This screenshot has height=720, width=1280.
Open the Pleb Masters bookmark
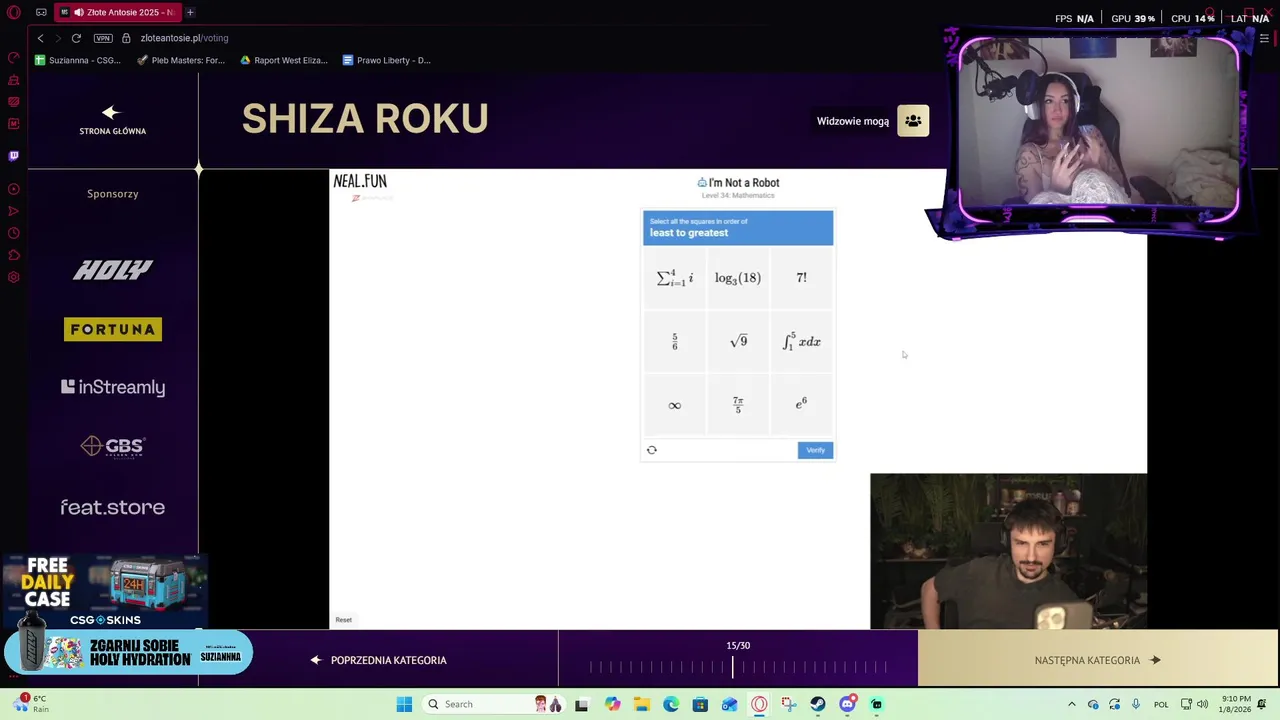point(181,60)
